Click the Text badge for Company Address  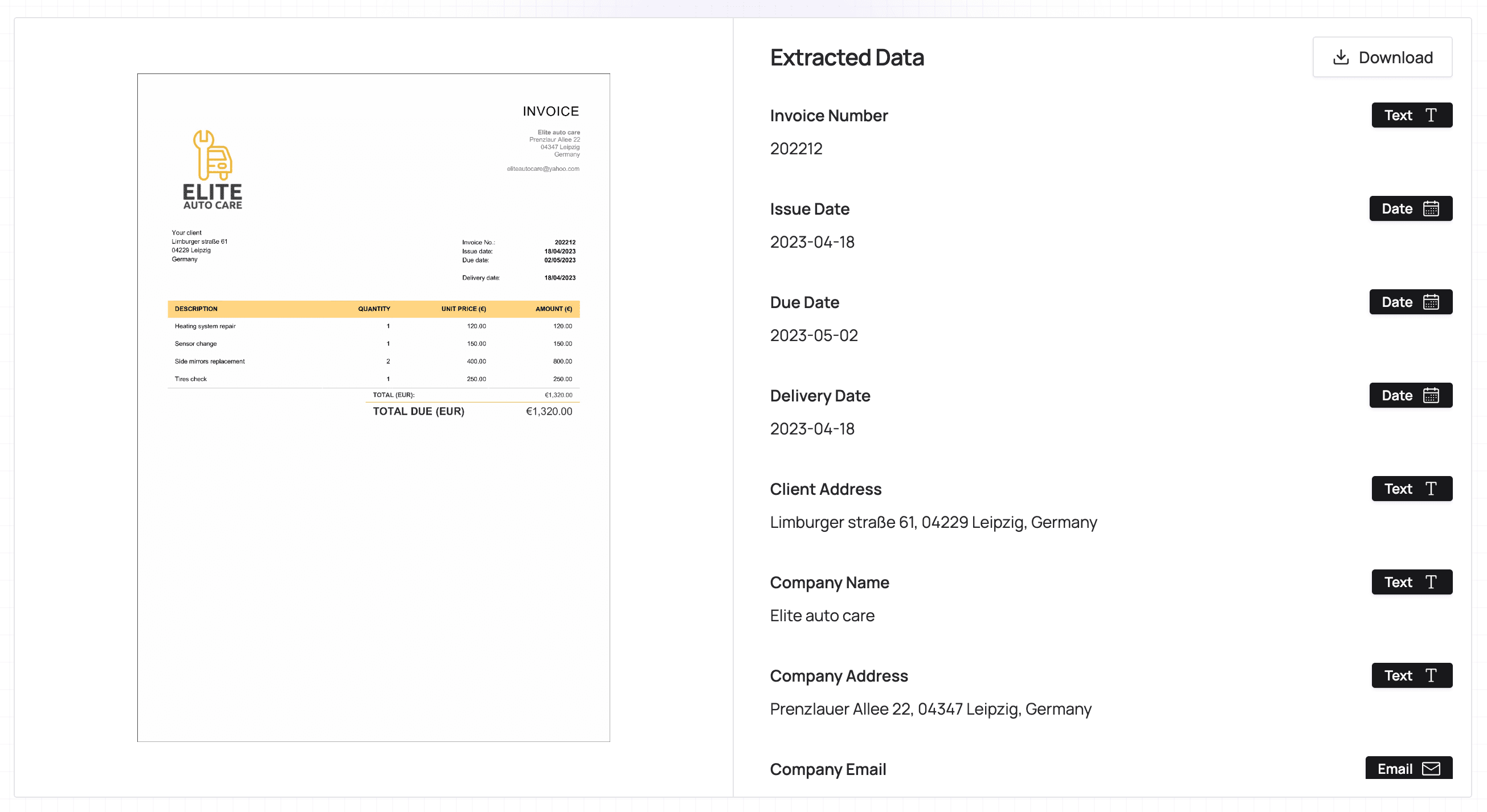pos(1411,676)
